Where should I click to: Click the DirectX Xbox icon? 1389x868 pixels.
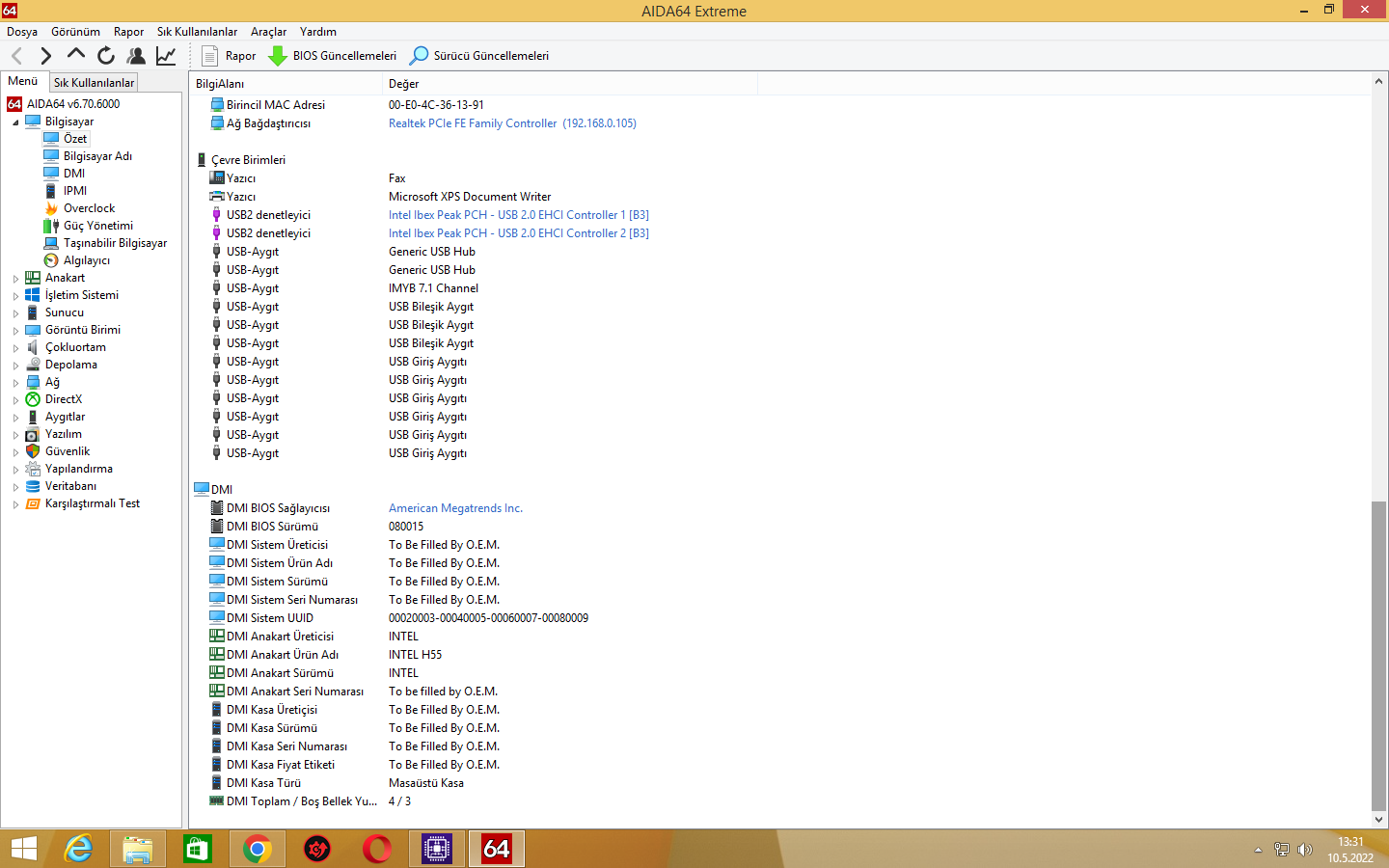coord(33,399)
